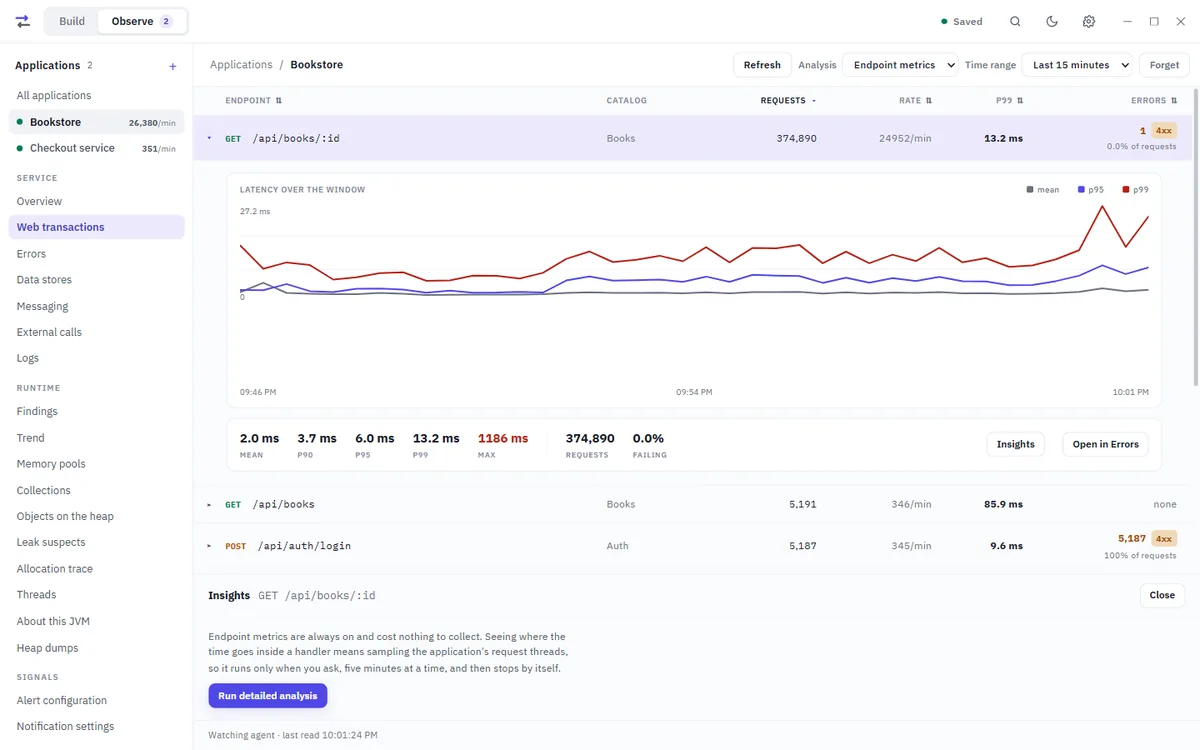
Task: Click the 24952/min rate cell
Action: click(905, 138)
